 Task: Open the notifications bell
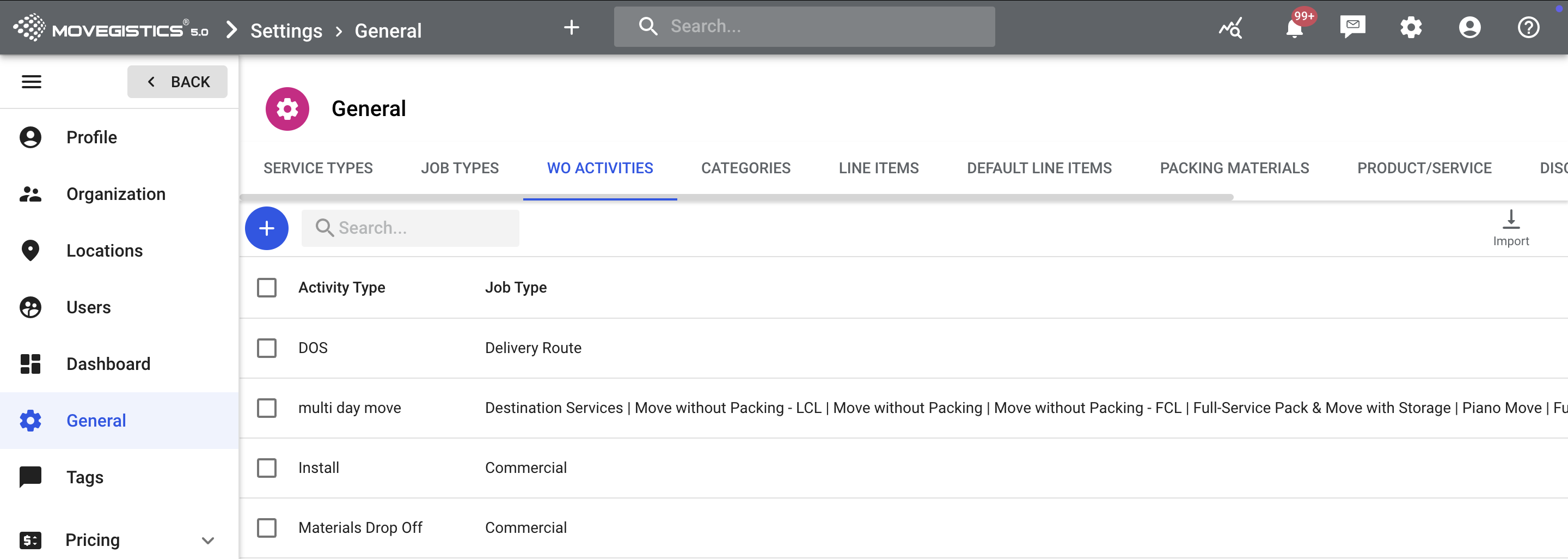tap(1294, 28)
